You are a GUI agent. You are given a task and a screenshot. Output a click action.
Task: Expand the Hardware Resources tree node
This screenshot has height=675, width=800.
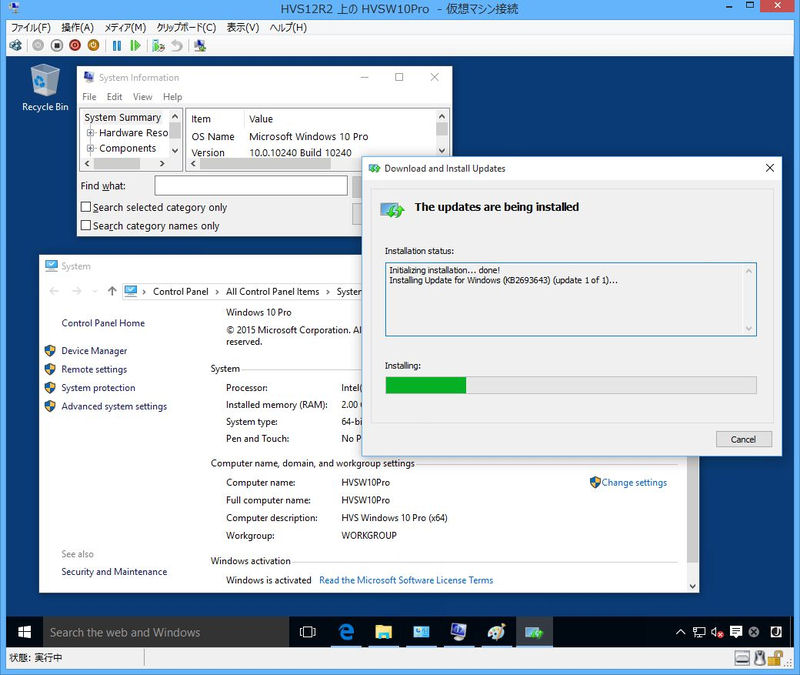coord(90,133)
